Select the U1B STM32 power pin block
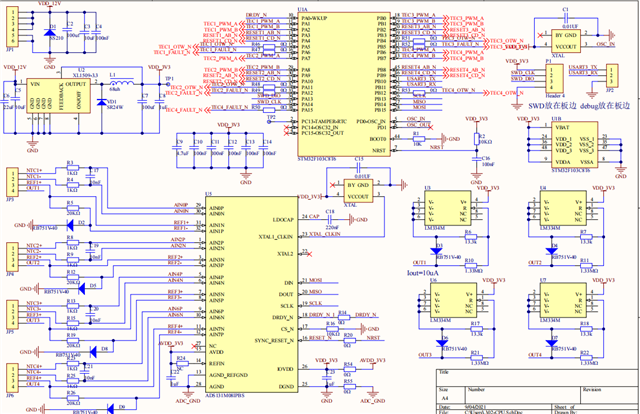 (x=575, y=145)
